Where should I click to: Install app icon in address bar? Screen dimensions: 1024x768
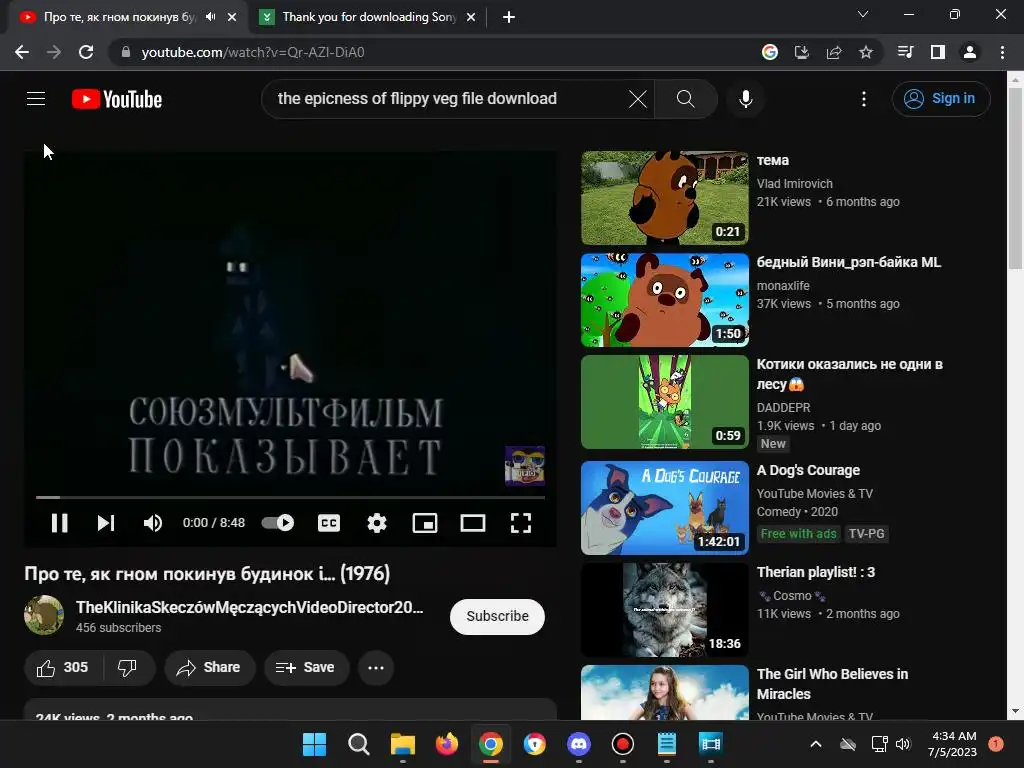[x=801, y=52]
